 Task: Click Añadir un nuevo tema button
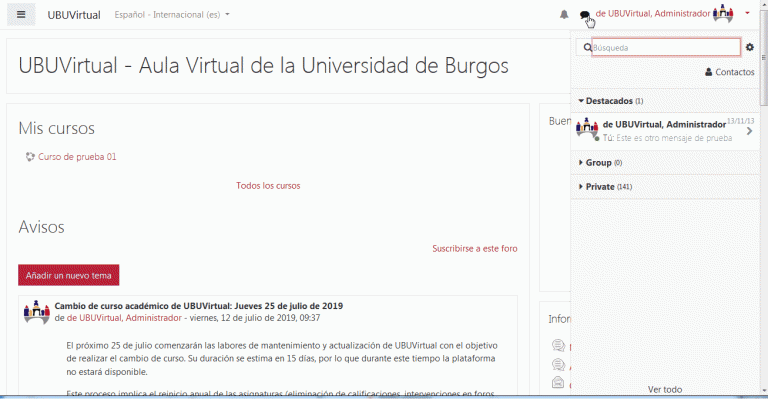69,275
